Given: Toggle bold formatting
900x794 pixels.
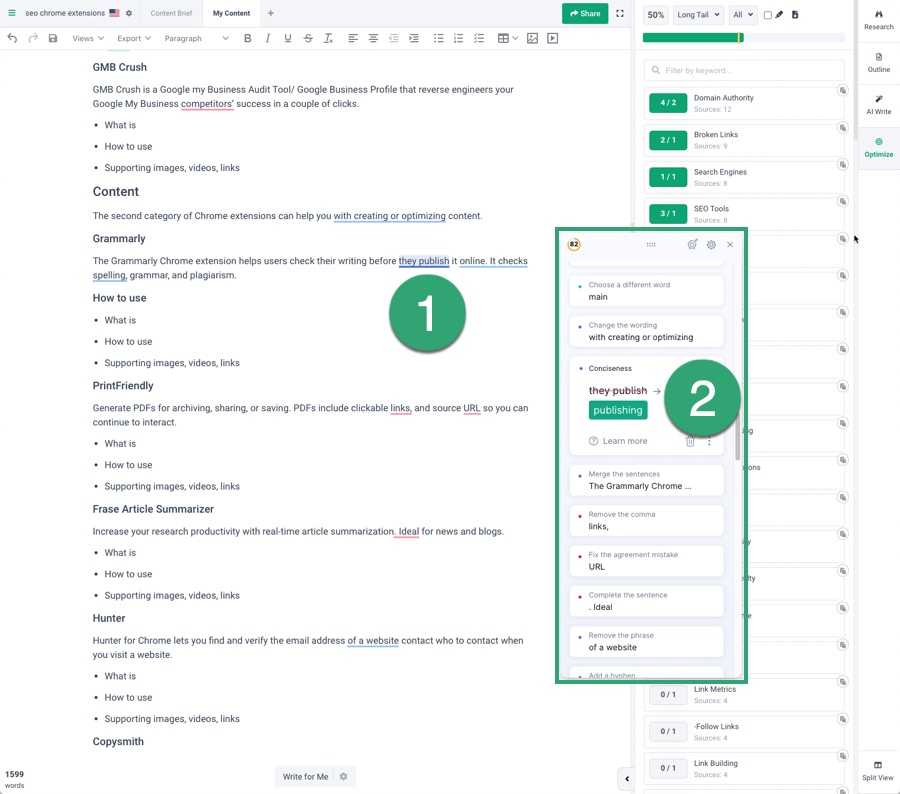Looking at the screenshot, I should pyautogui.click(x=247, y=38).
